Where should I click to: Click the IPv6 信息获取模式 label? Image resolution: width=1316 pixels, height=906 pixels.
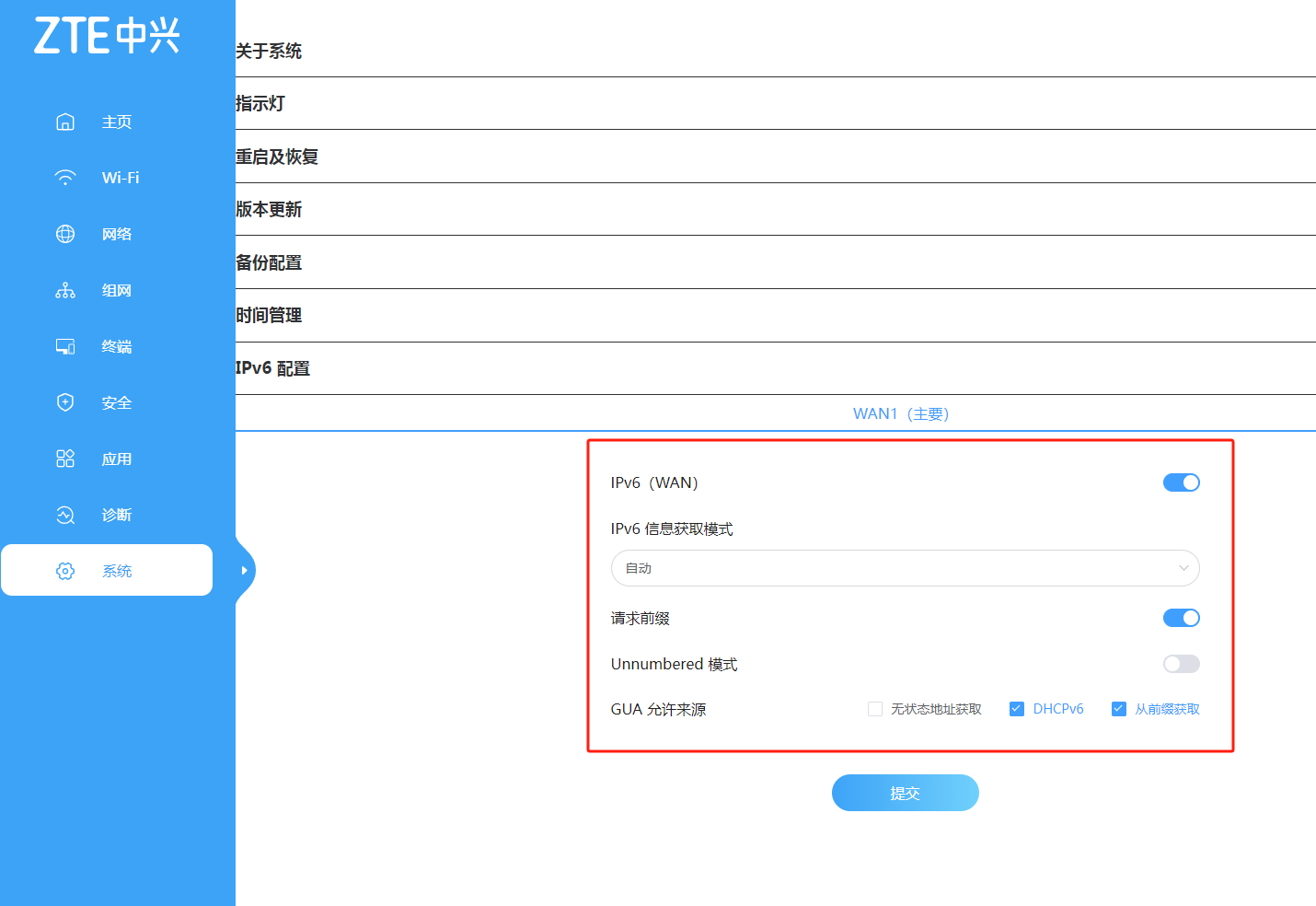[672, 528]
